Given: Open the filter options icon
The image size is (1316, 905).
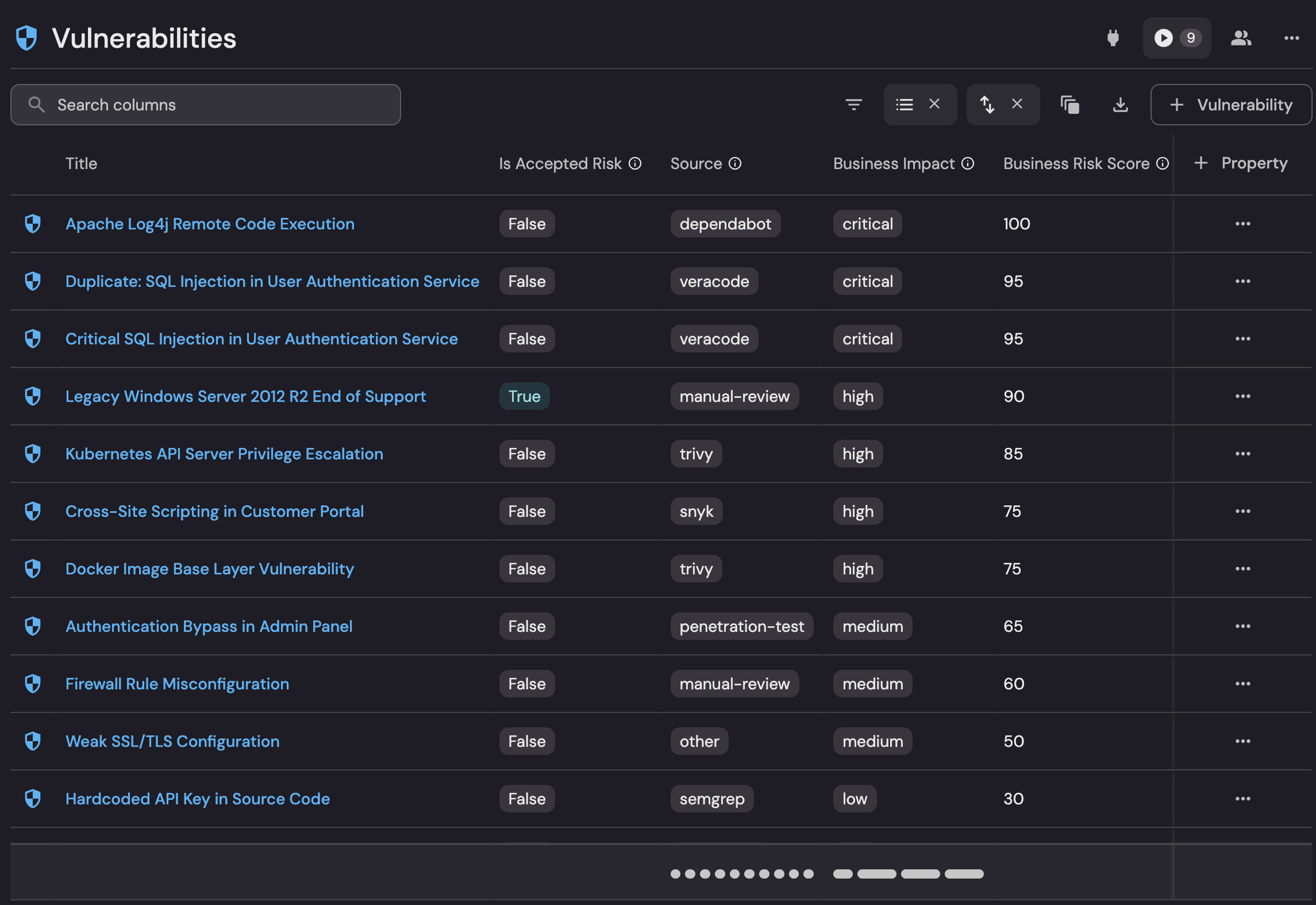Looking at the screenshot, I should (x=855, y=105).
